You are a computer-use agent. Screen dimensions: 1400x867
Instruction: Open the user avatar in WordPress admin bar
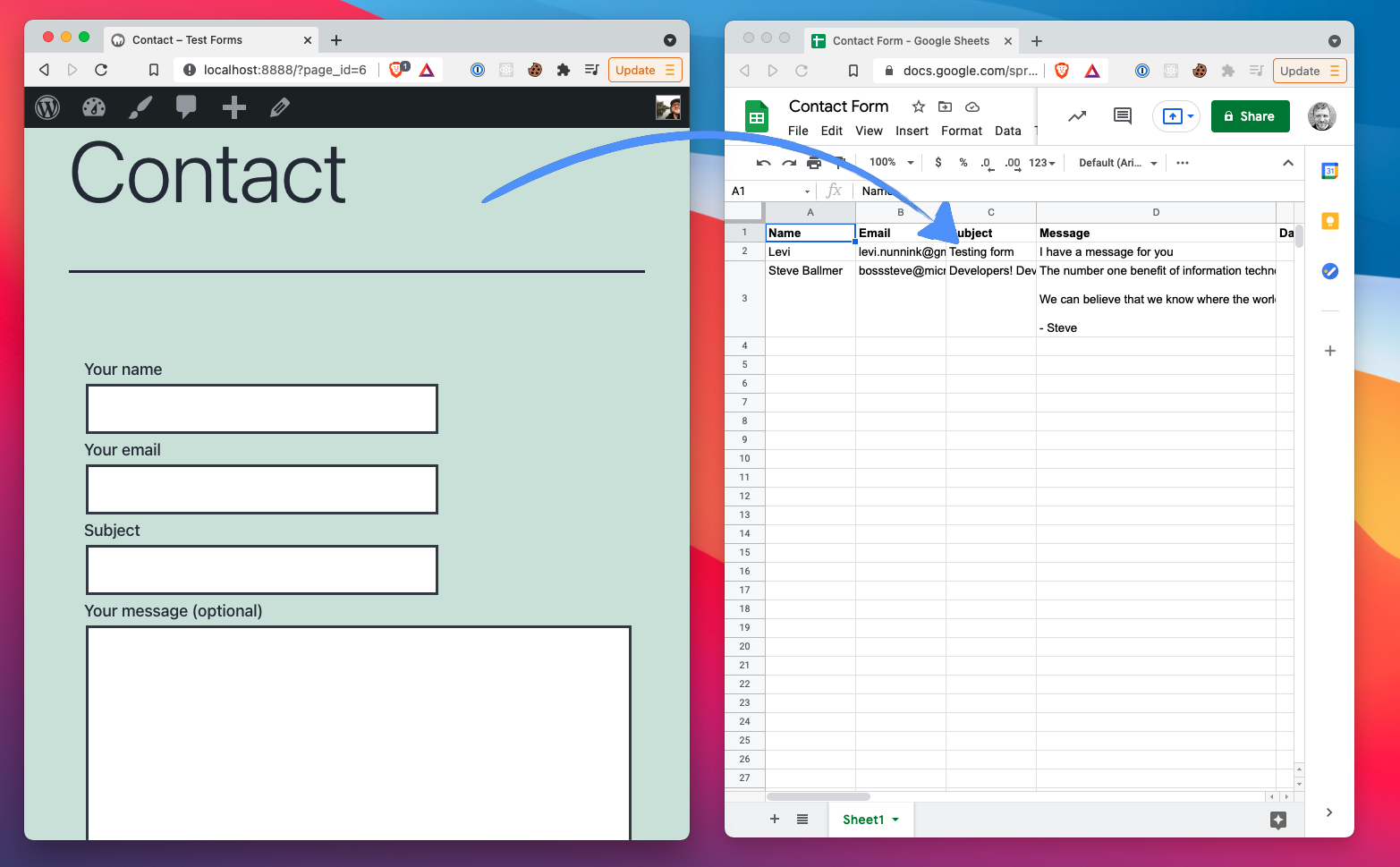(x=668, y=107)
